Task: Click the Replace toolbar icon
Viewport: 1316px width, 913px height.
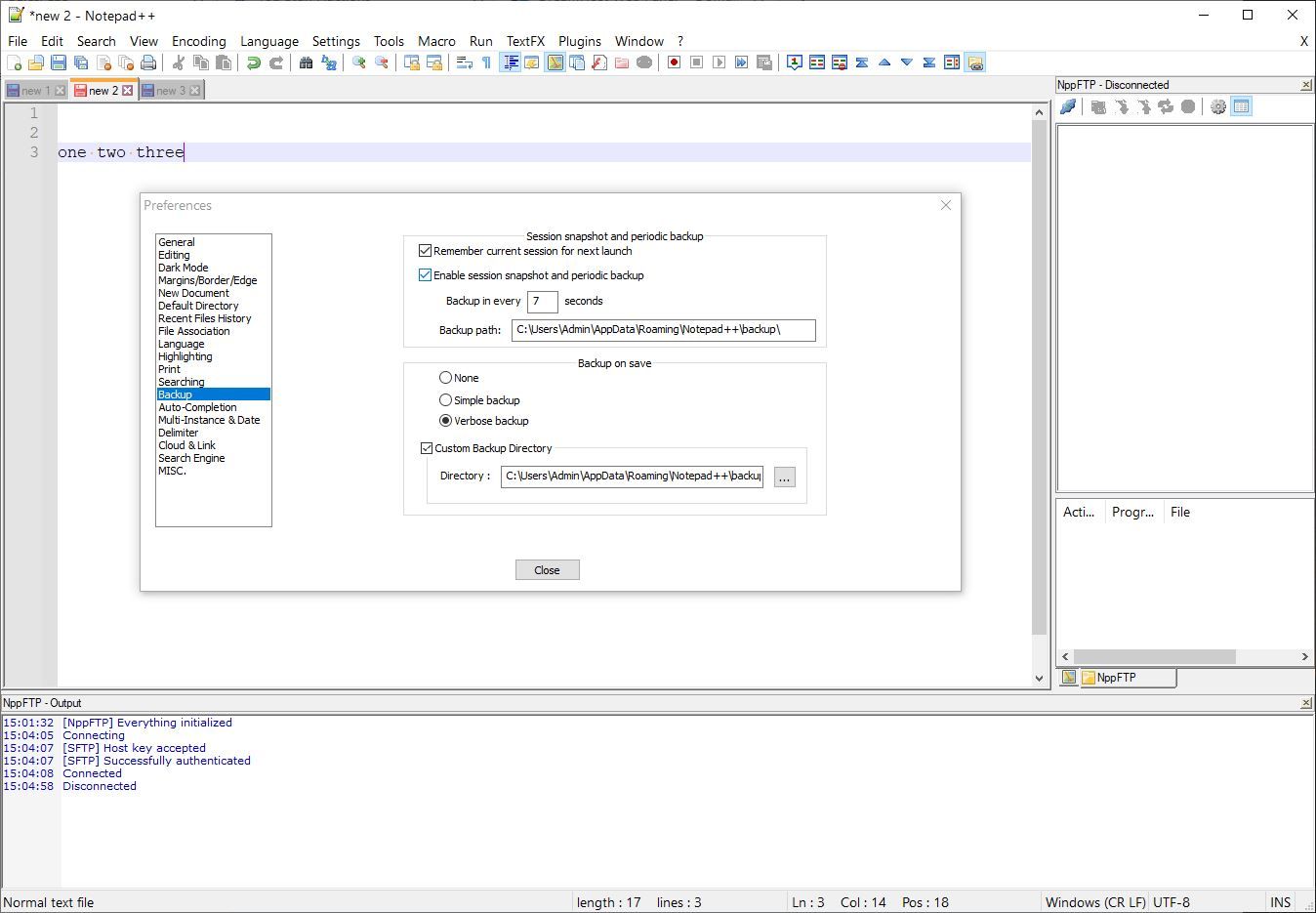Action: [x=329, y=62]
